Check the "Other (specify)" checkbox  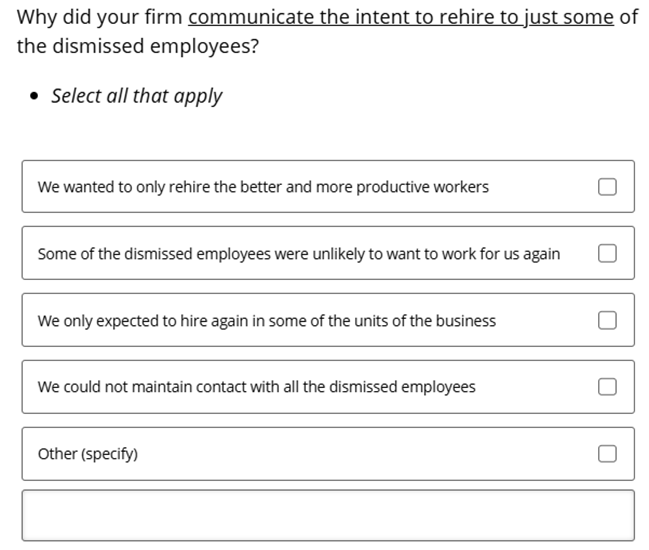(x=606, y=454)
